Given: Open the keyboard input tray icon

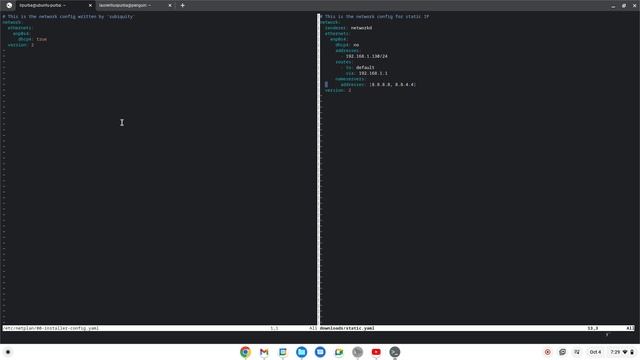Looking at the screenshot, I should click(x=577, y=352).
